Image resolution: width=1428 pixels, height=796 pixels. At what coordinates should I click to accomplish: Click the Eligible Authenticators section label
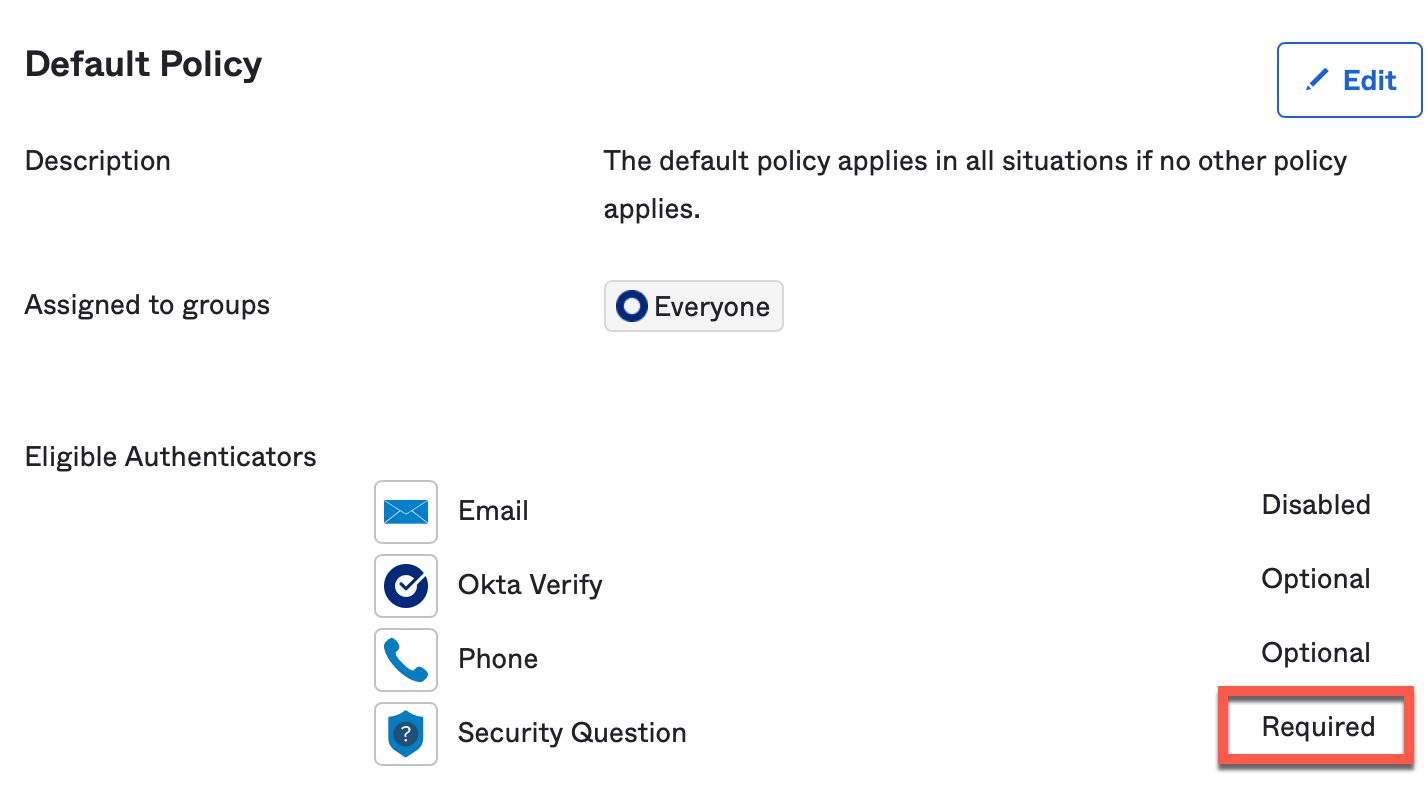pos(170,457)
